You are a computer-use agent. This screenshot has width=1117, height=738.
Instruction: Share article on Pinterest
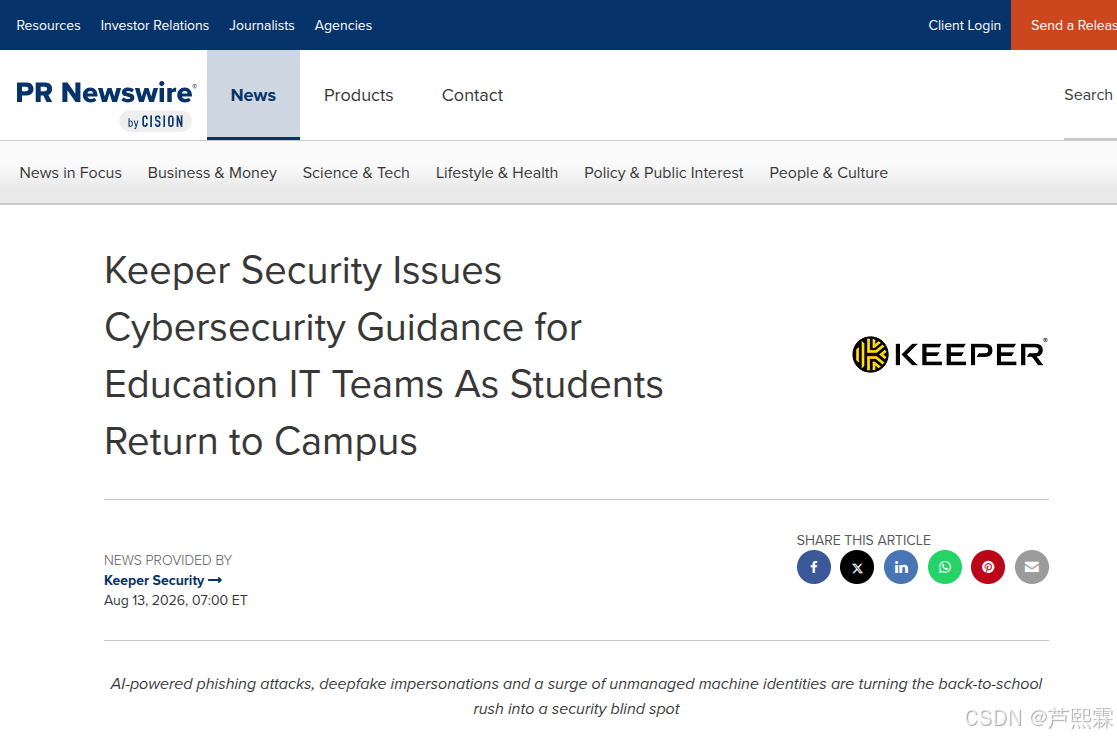988,567
